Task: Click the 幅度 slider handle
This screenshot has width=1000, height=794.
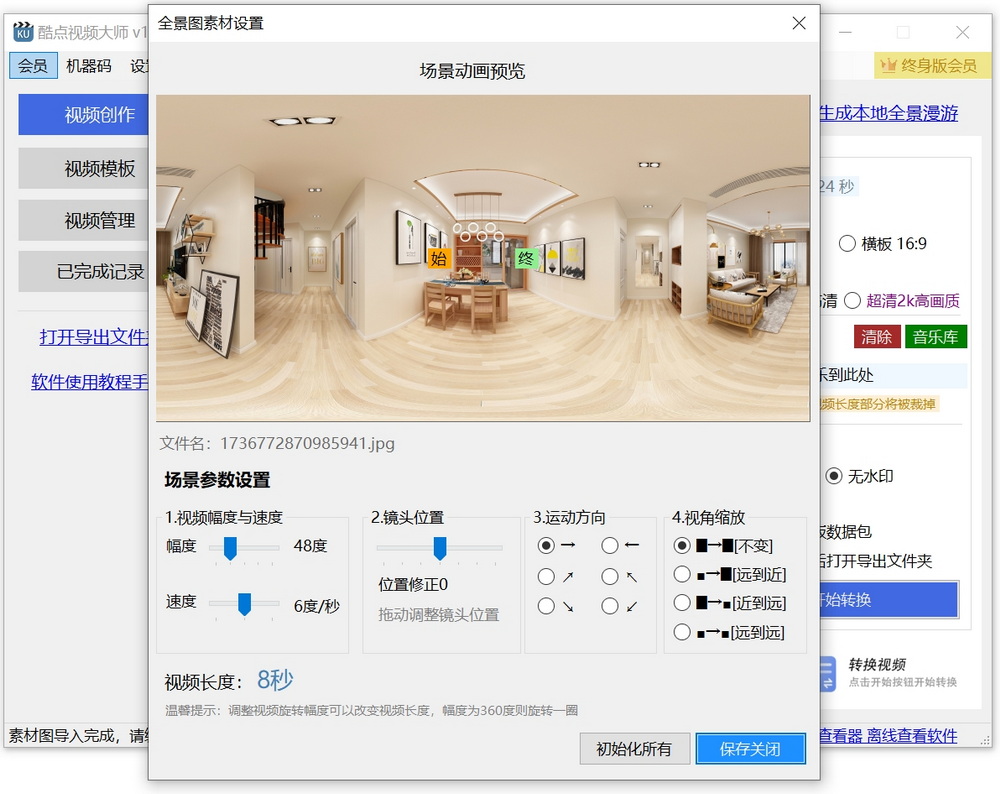Action: tap(230, 548)
